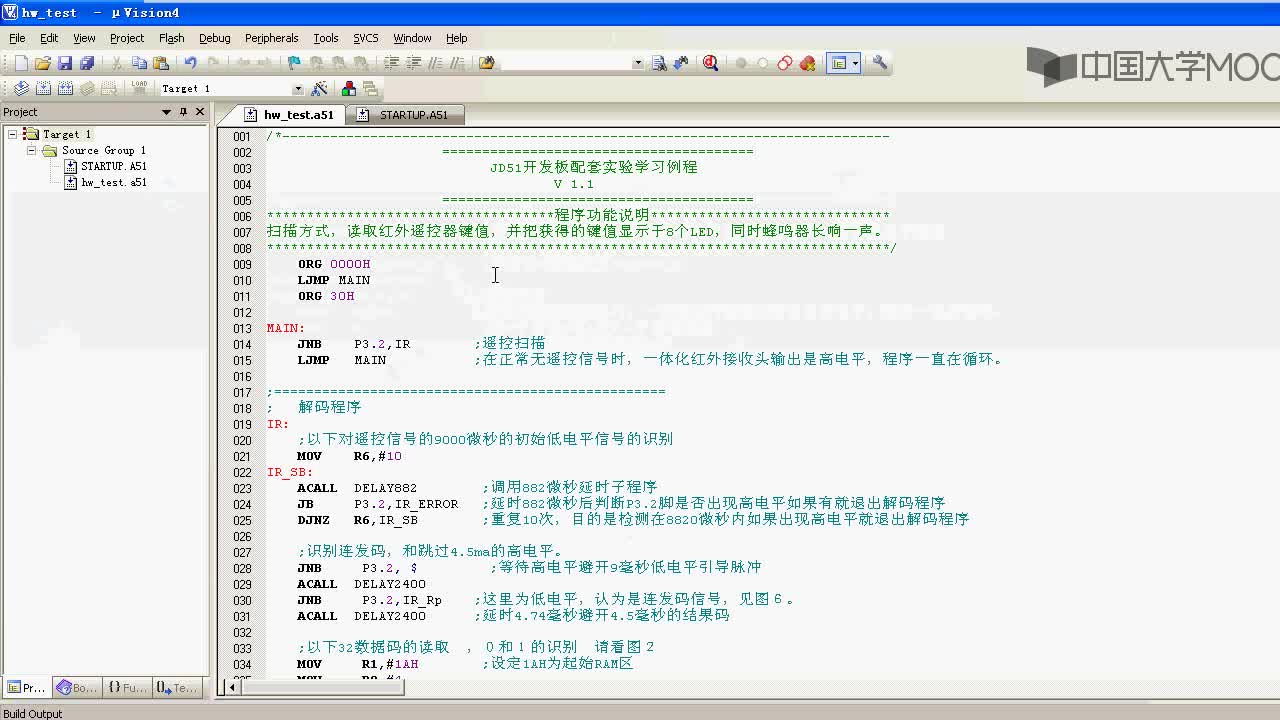
Task: Open the Project menu
Action: tap(127, 38)
